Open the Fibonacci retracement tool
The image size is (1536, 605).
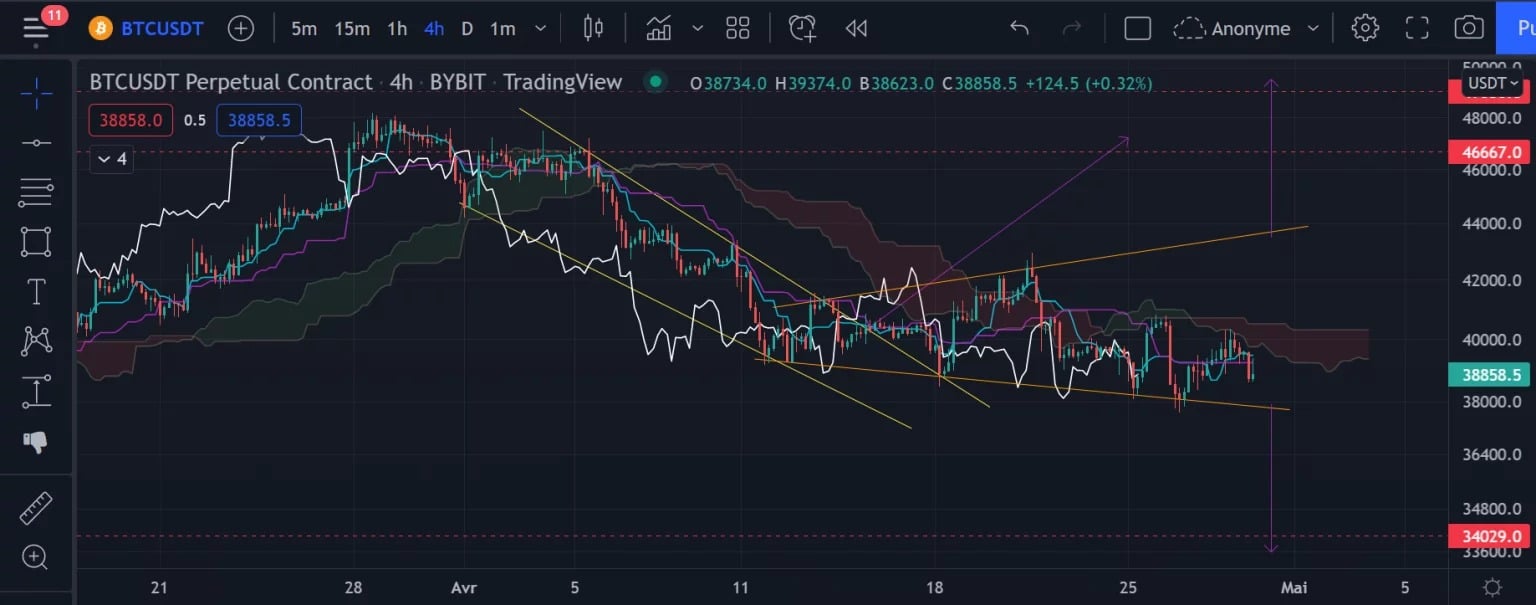36,192
